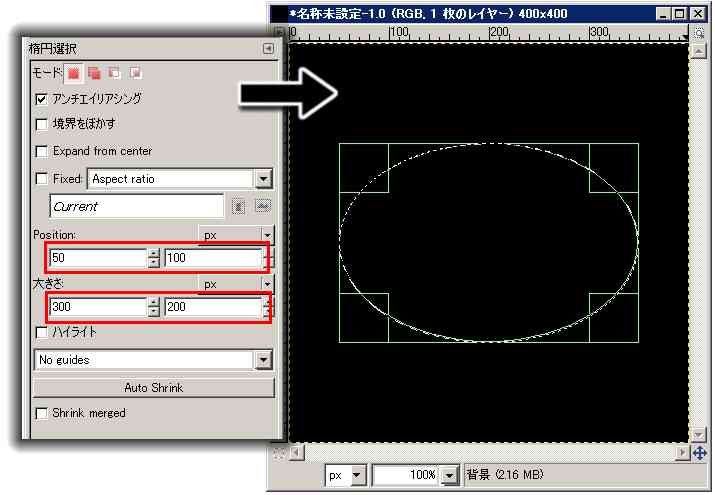Viewport: 715px width, 495px height.
Task: Click size height field showing 200
Action: click(213, 307)
